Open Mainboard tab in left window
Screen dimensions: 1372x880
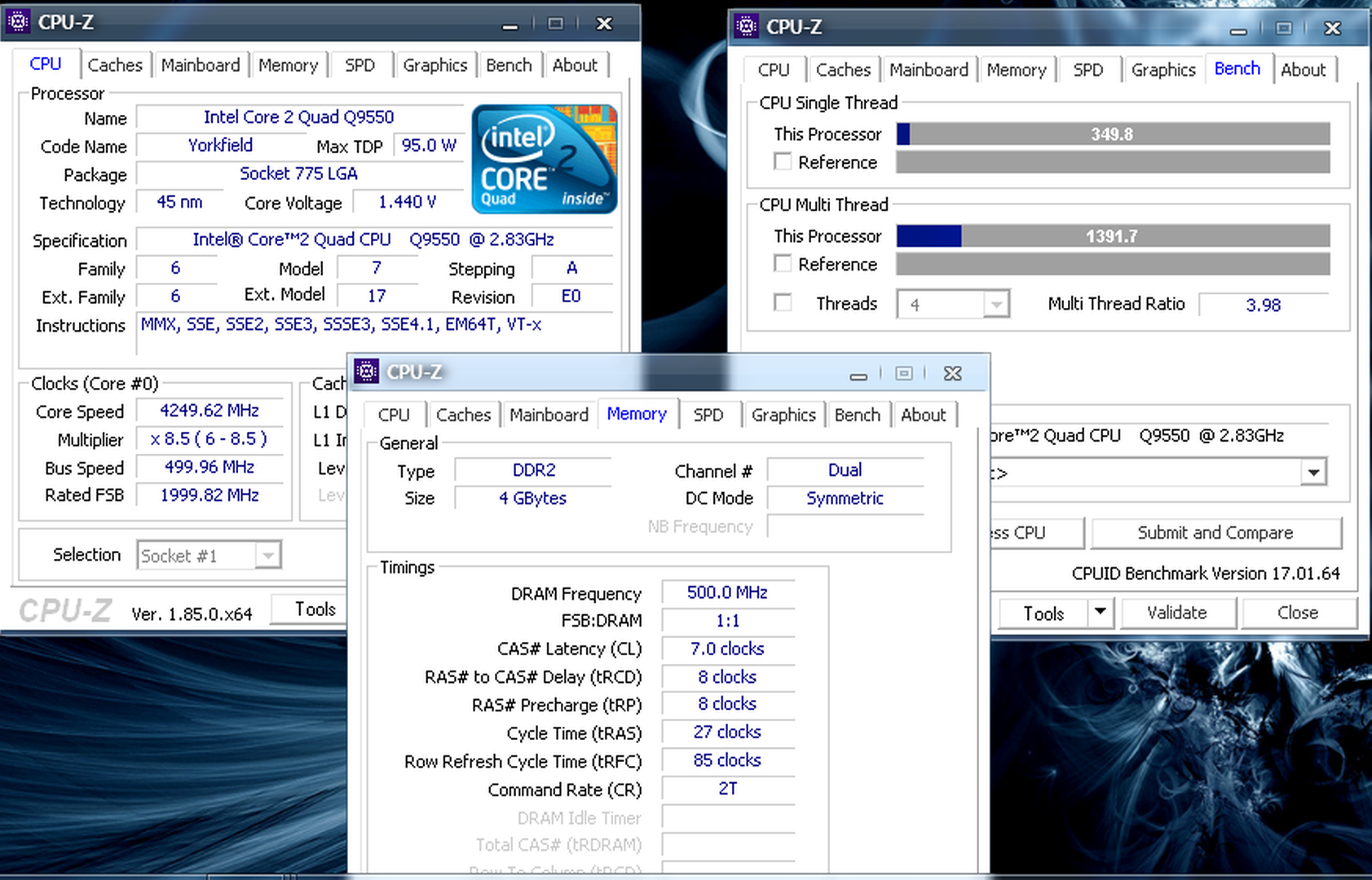pyautogui.click(x=201, y=65)
